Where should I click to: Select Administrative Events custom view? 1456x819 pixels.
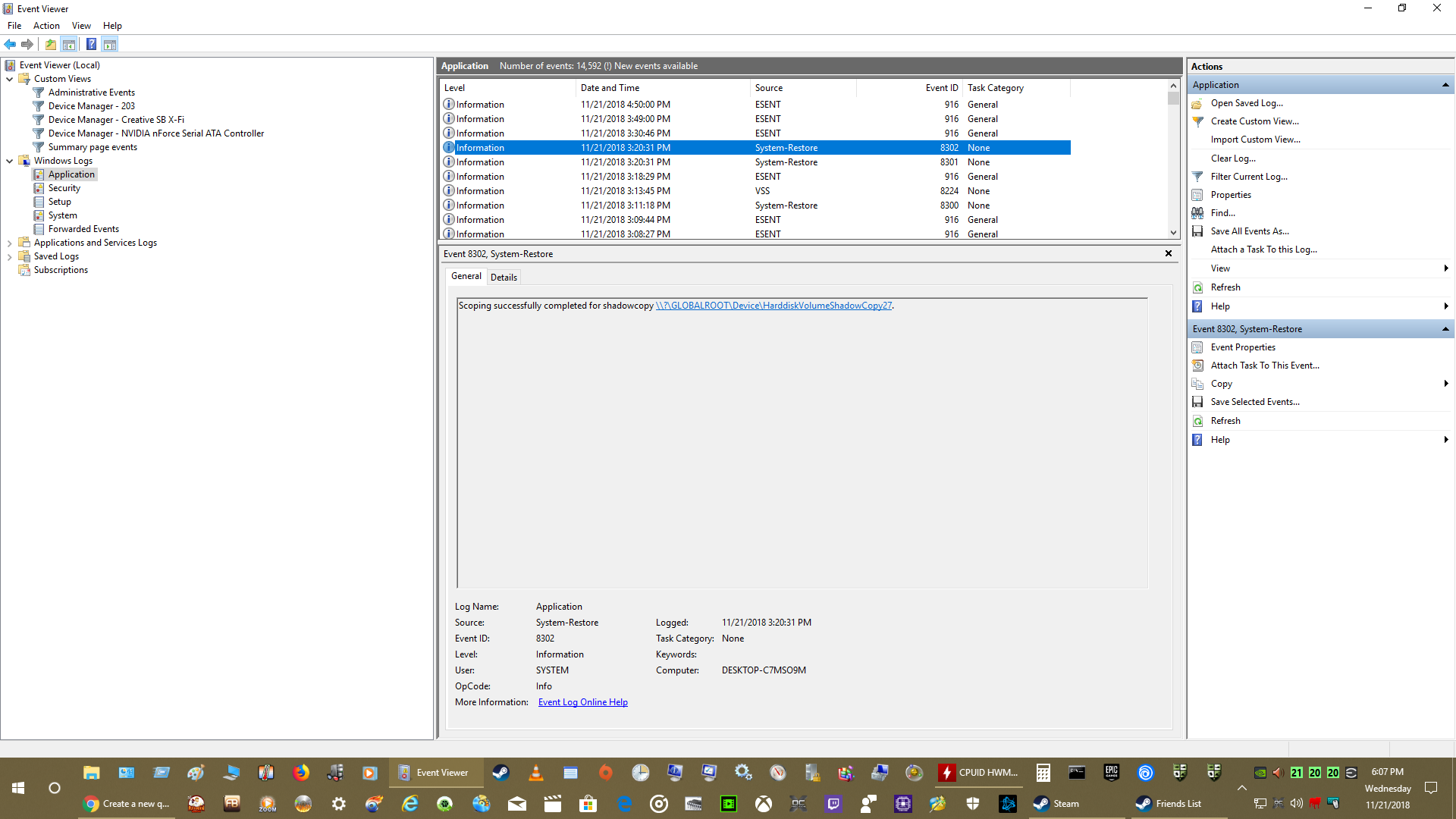[92, 93]
